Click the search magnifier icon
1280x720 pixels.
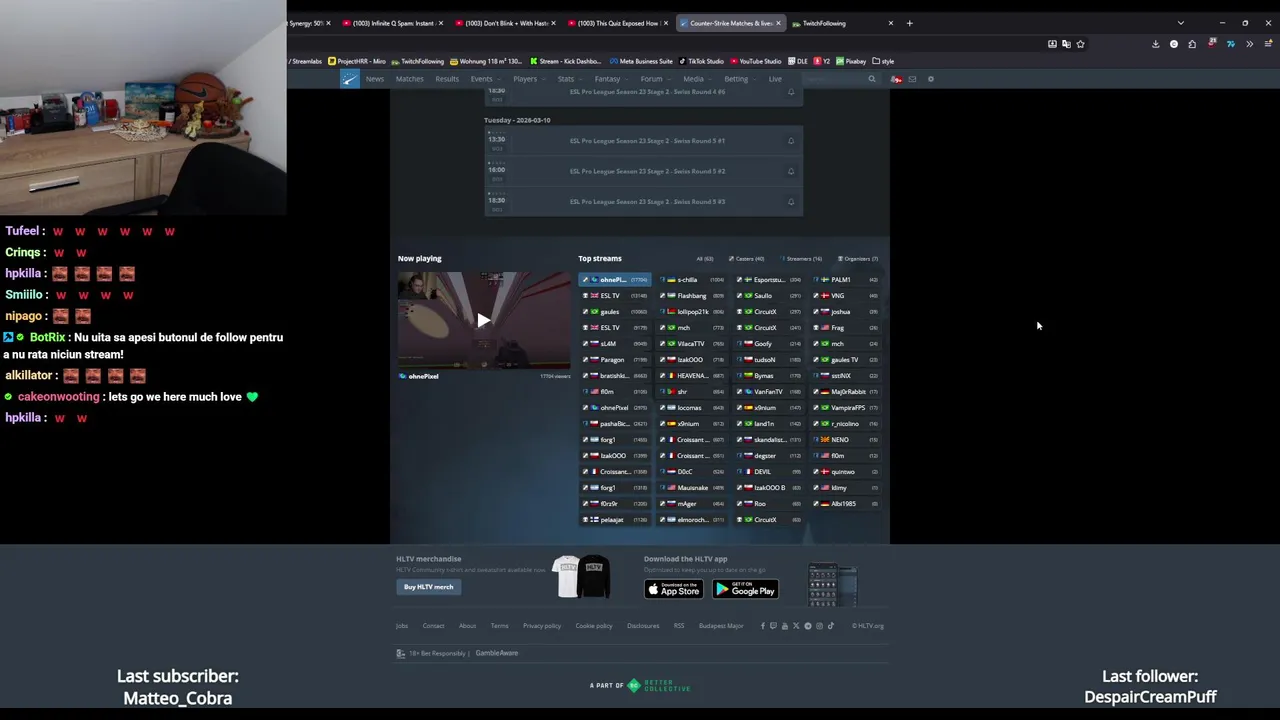pyautogui.click(x=871, y=79)
